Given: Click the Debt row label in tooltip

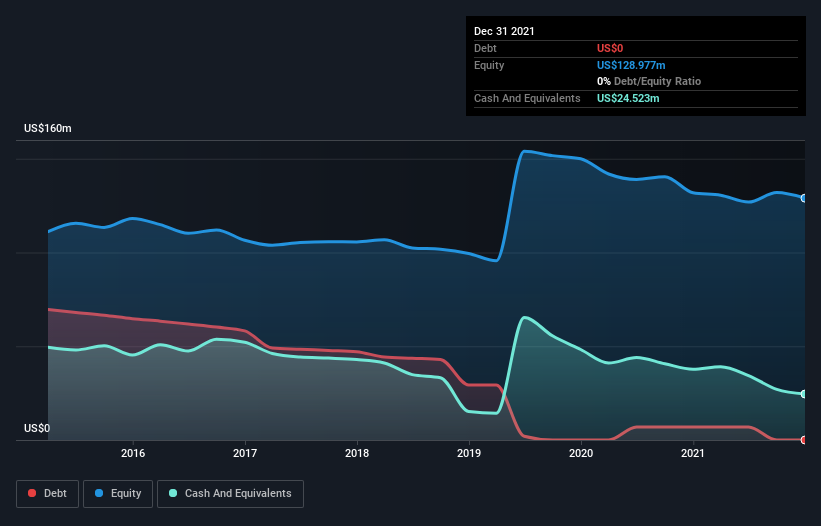Looking at the screenshot, I should (485, 48).
